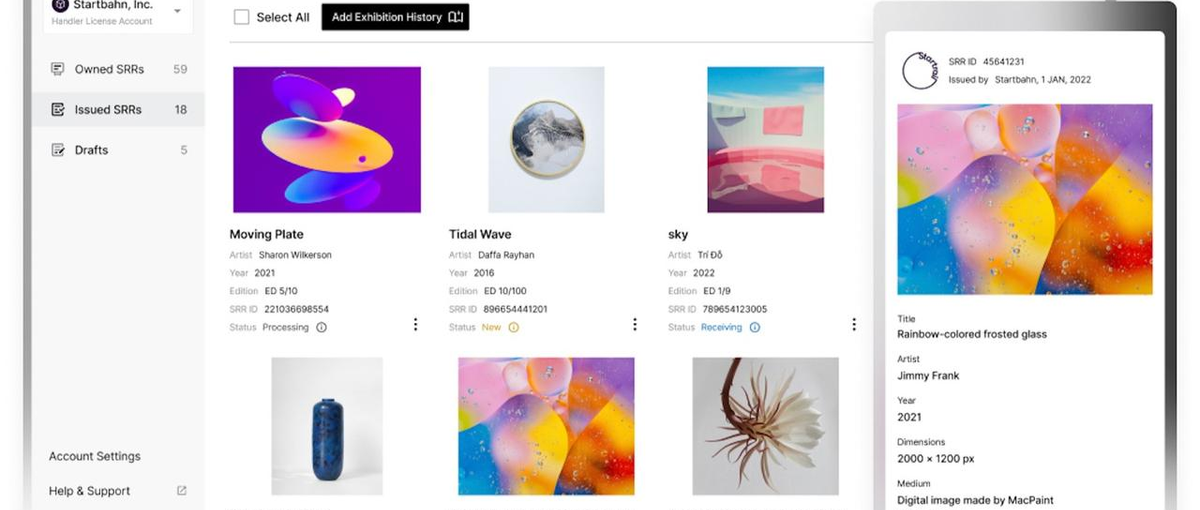Select the Tidal Wave artwork thumbnail

[x=546, y=140]
